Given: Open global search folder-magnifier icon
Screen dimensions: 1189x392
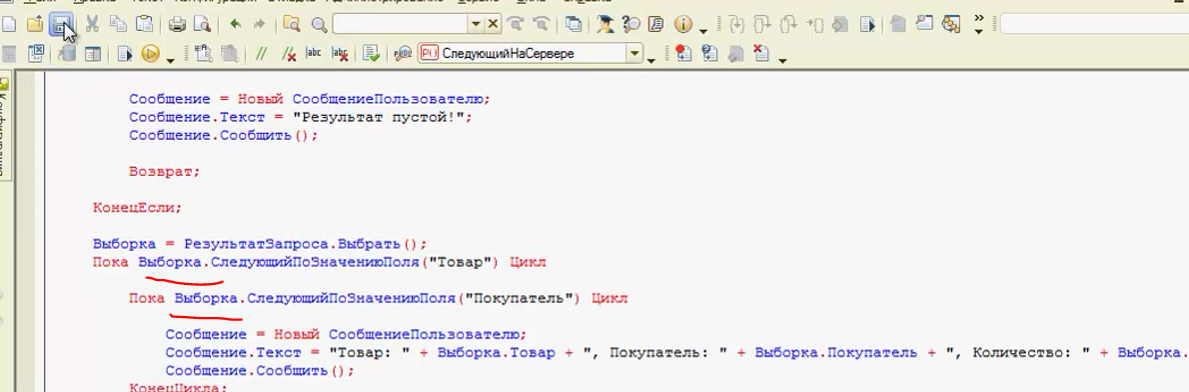Looking at the screenshot, I should pyautogui.click(x=292, y=24).
